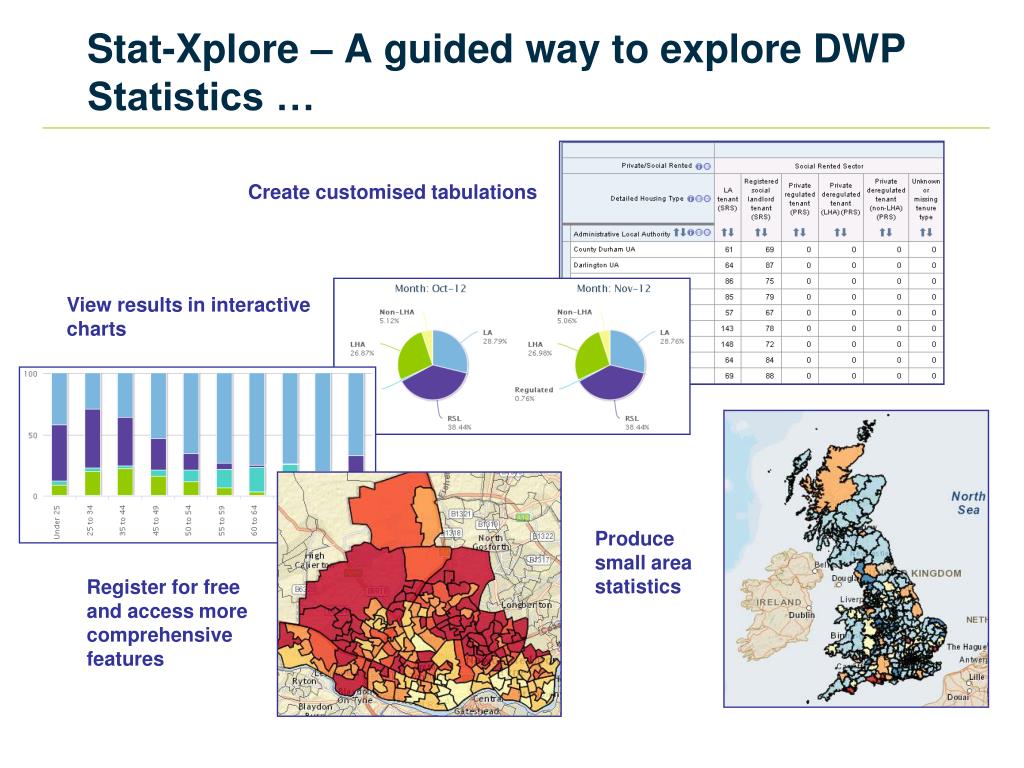Click the View results in interactive charts caption
1024x768 pixels.
click(x=188, y=317)
